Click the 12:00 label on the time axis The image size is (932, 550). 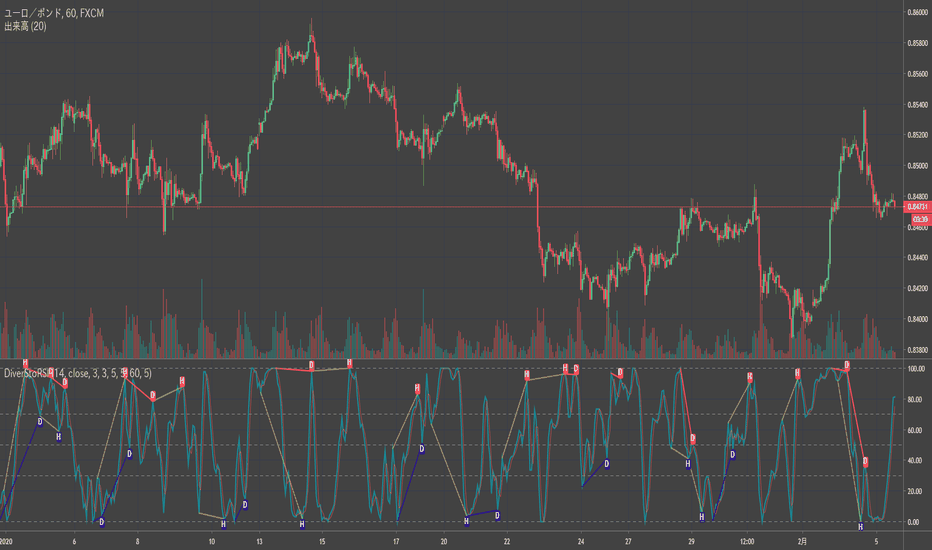click(x=747, y=542)
